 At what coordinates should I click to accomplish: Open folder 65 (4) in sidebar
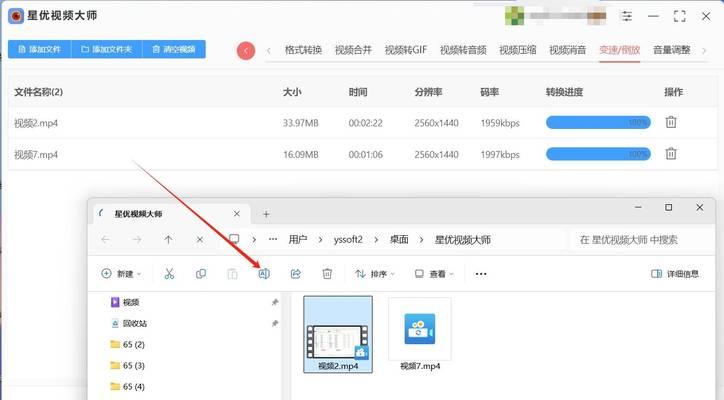[128, 387]
